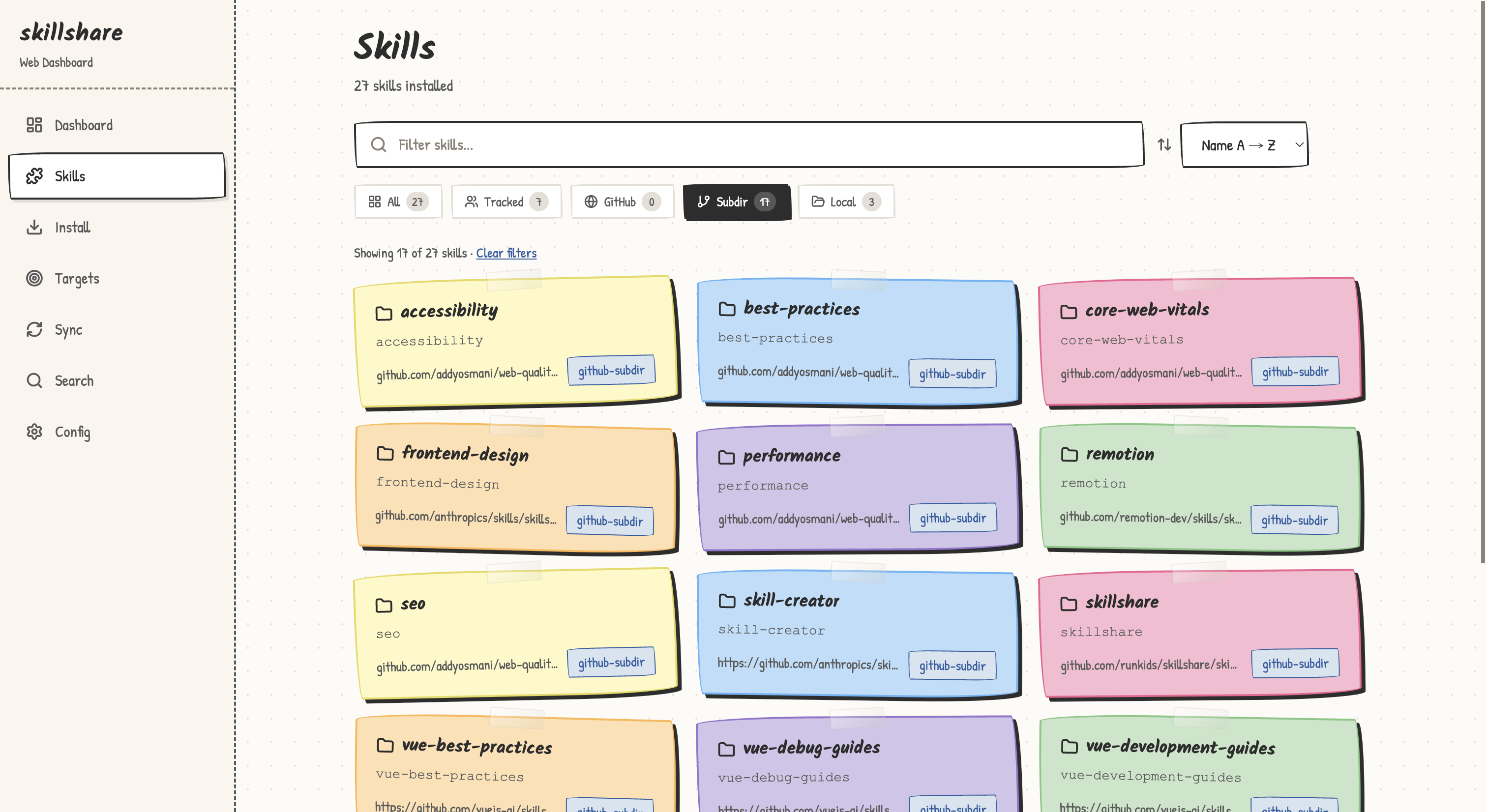1487x812 pixels.
Task: Disable the active Subdir filter
Action: (x=737, y=202)
